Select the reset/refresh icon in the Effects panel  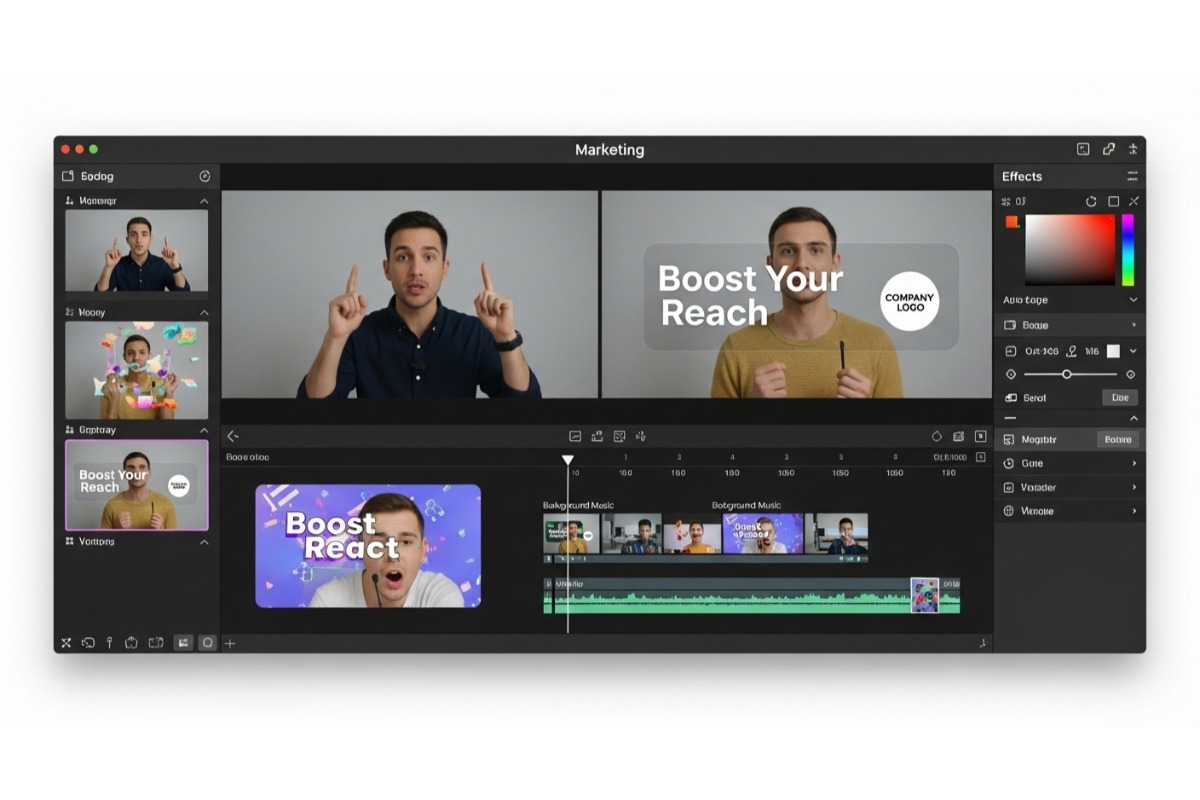pyautogui.click(x=1092, y=201)
